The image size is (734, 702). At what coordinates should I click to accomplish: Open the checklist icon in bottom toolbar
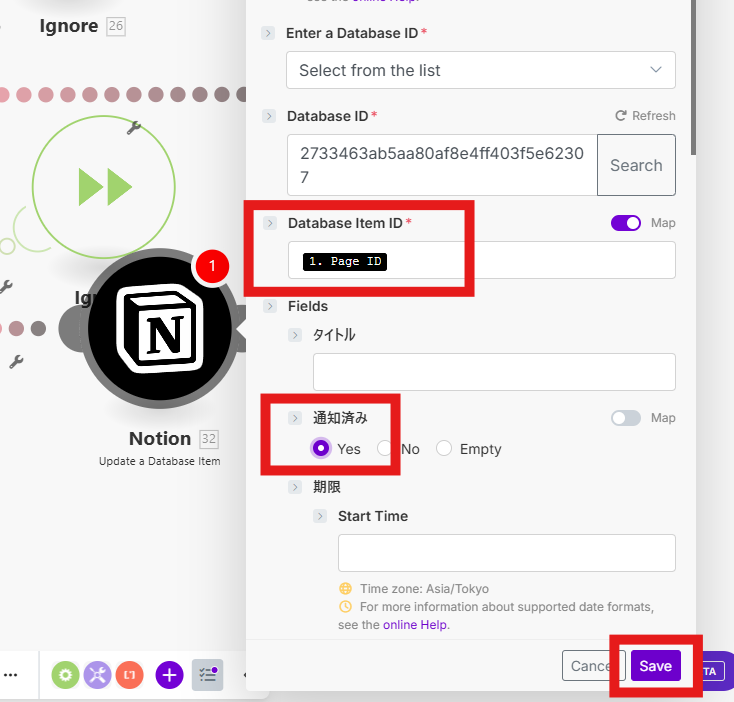coord(207,675)
